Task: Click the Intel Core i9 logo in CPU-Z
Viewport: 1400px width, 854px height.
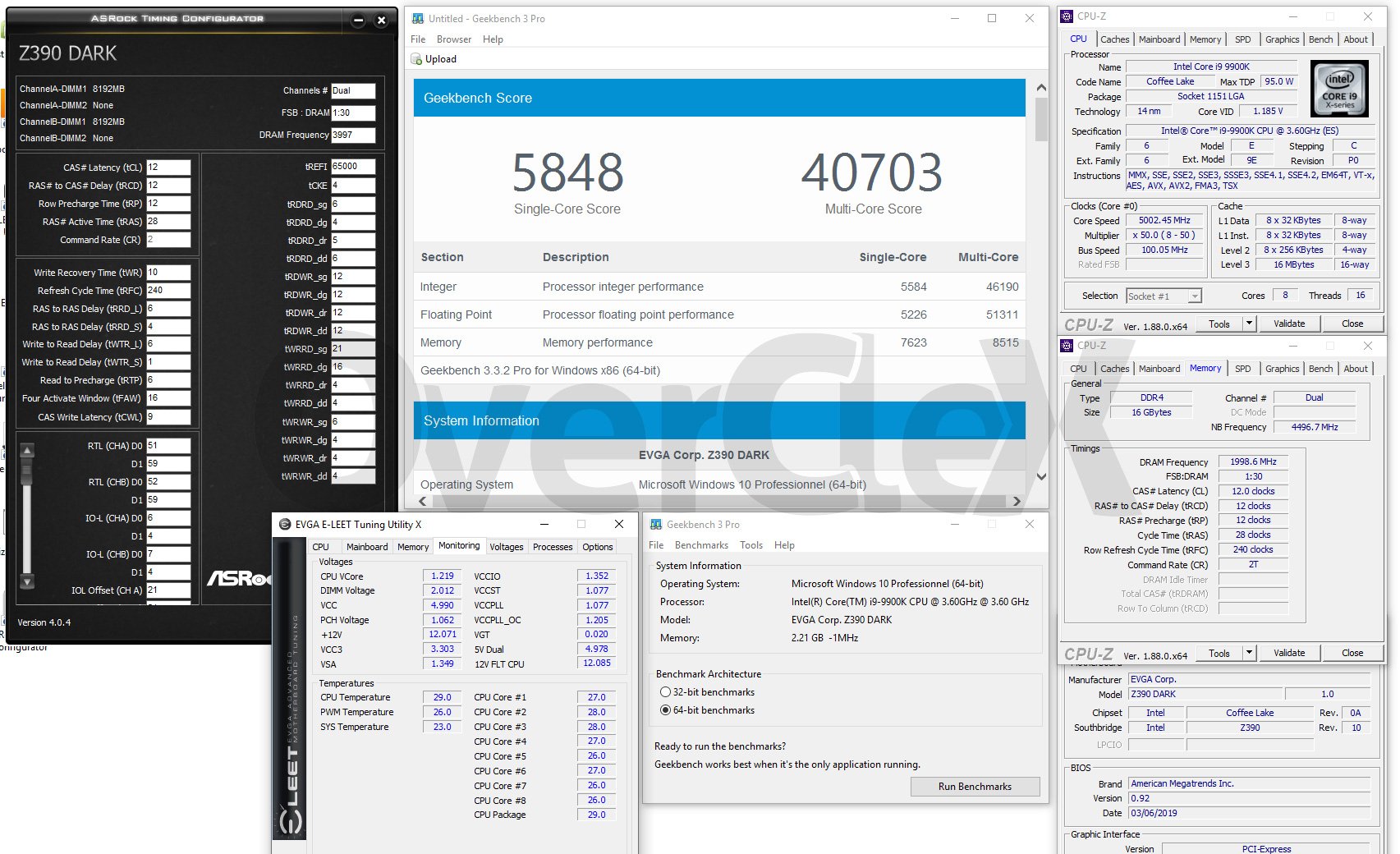Action: coord(1339,87)
